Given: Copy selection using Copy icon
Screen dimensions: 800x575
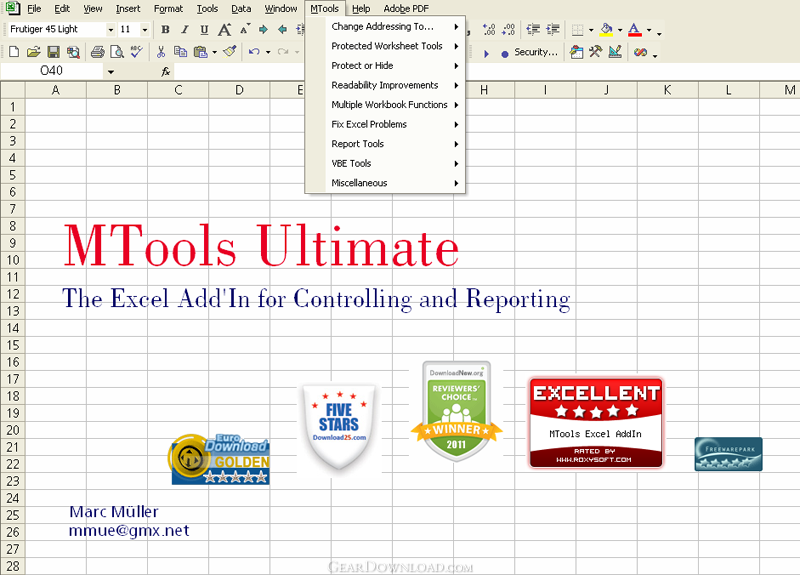Looking at the screenshot, I should [x=180, y=52].
